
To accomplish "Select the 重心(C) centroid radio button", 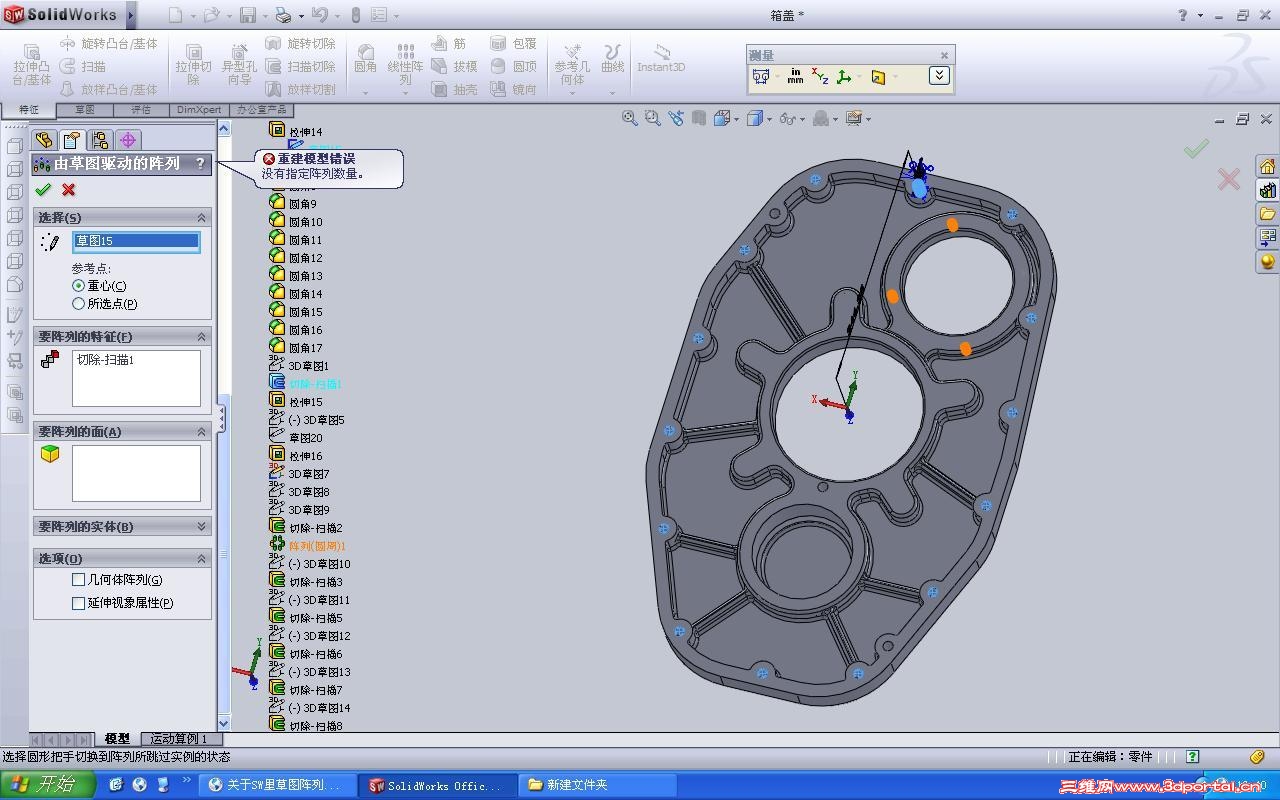I will click(x=79, y=286).
